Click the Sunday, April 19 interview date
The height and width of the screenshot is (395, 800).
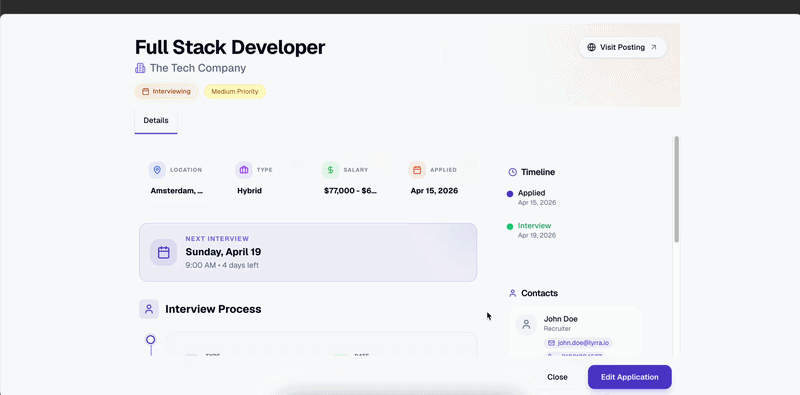point(223,252)
